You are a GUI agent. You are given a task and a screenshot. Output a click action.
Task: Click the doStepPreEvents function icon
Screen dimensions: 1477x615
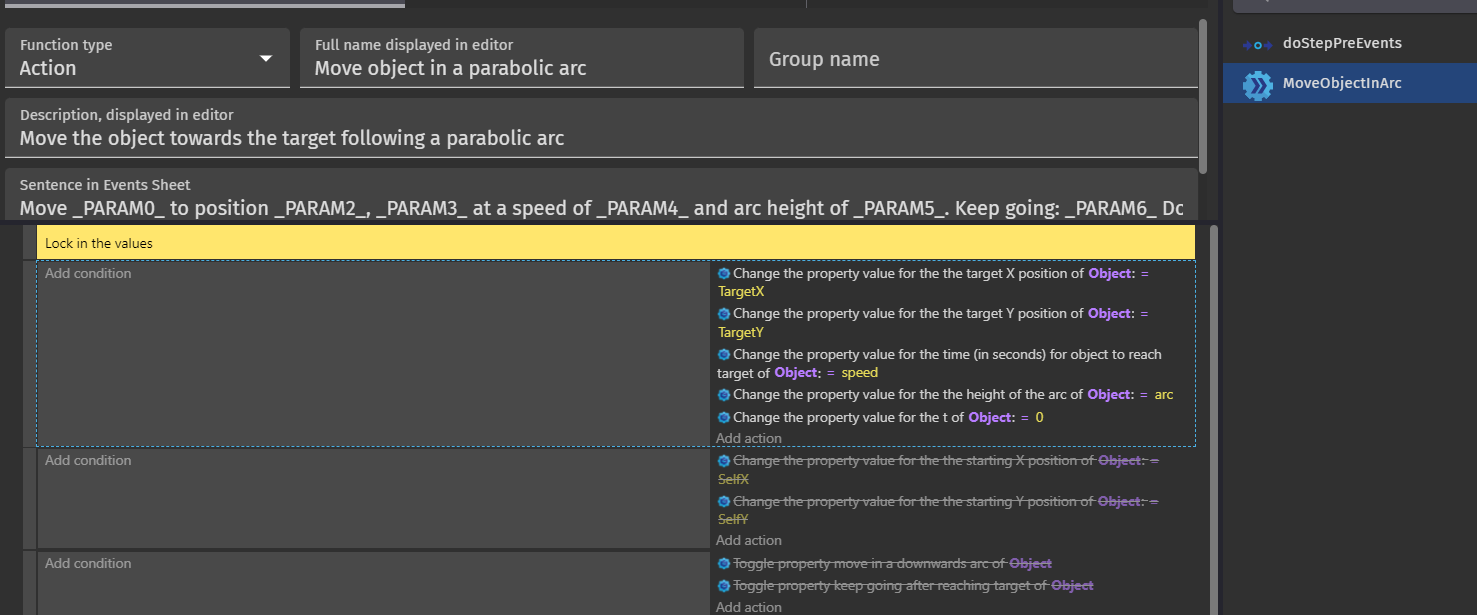click(x=1256, y=44)
